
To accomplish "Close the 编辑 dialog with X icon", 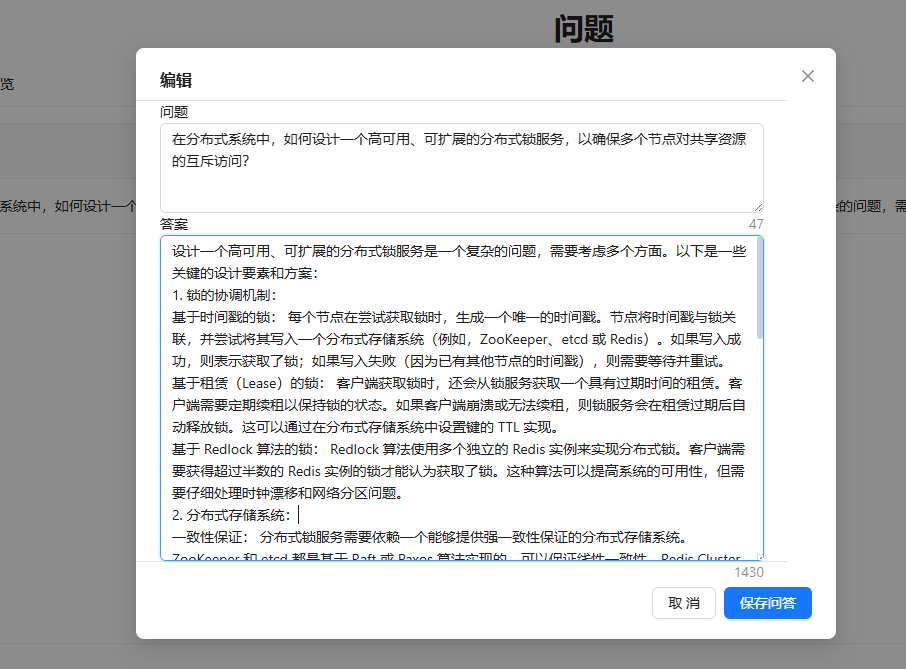I will click(x=808, y=76).
